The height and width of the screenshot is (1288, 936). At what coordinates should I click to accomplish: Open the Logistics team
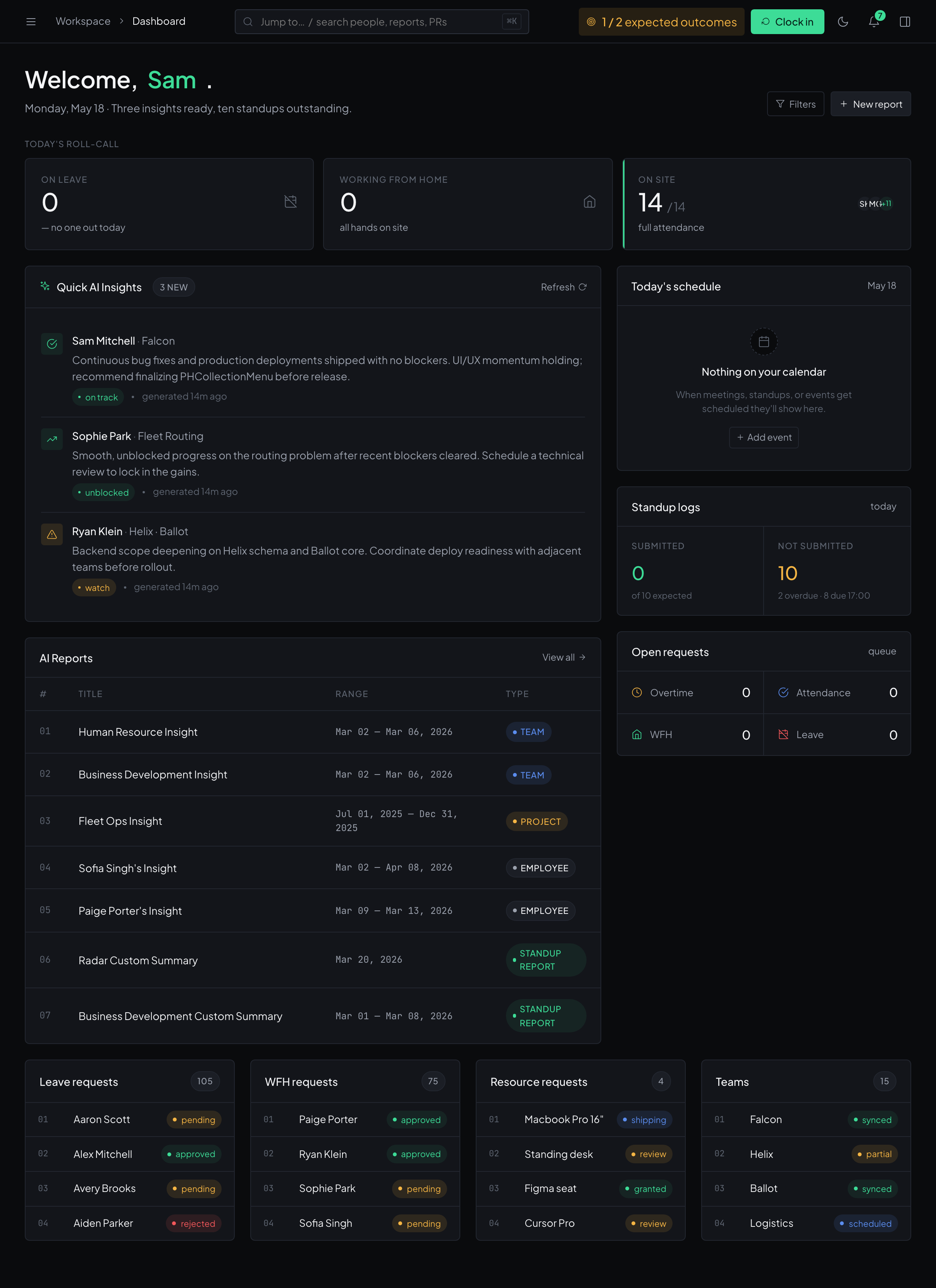[x=806, y=1223]
